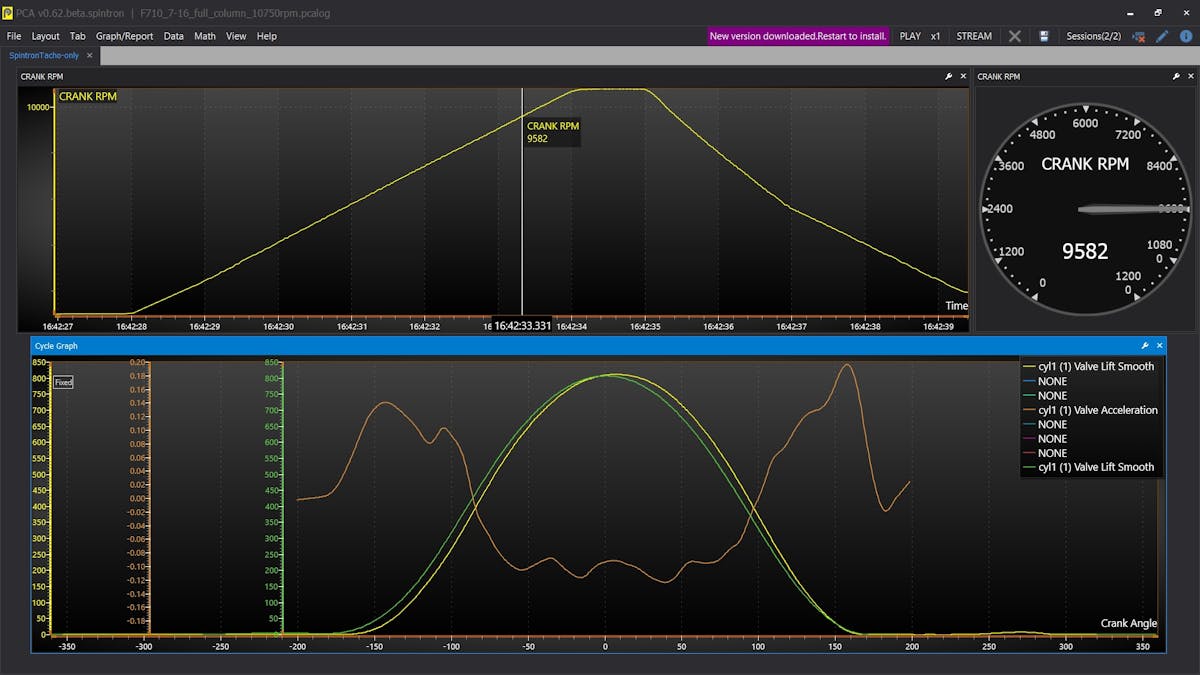Image resolution: width=1200 pixels, height=675 pixels.
Task: Open the x1 playback speed selector
Action: [x=936, y=36]
